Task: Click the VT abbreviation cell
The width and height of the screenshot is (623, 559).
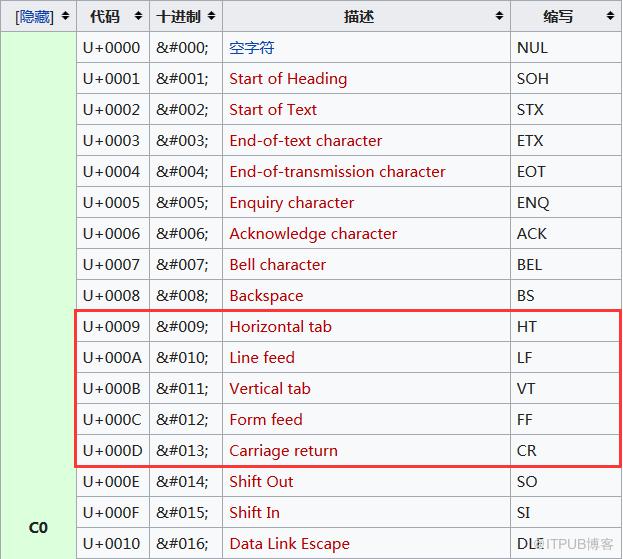Action: point(566,389)
